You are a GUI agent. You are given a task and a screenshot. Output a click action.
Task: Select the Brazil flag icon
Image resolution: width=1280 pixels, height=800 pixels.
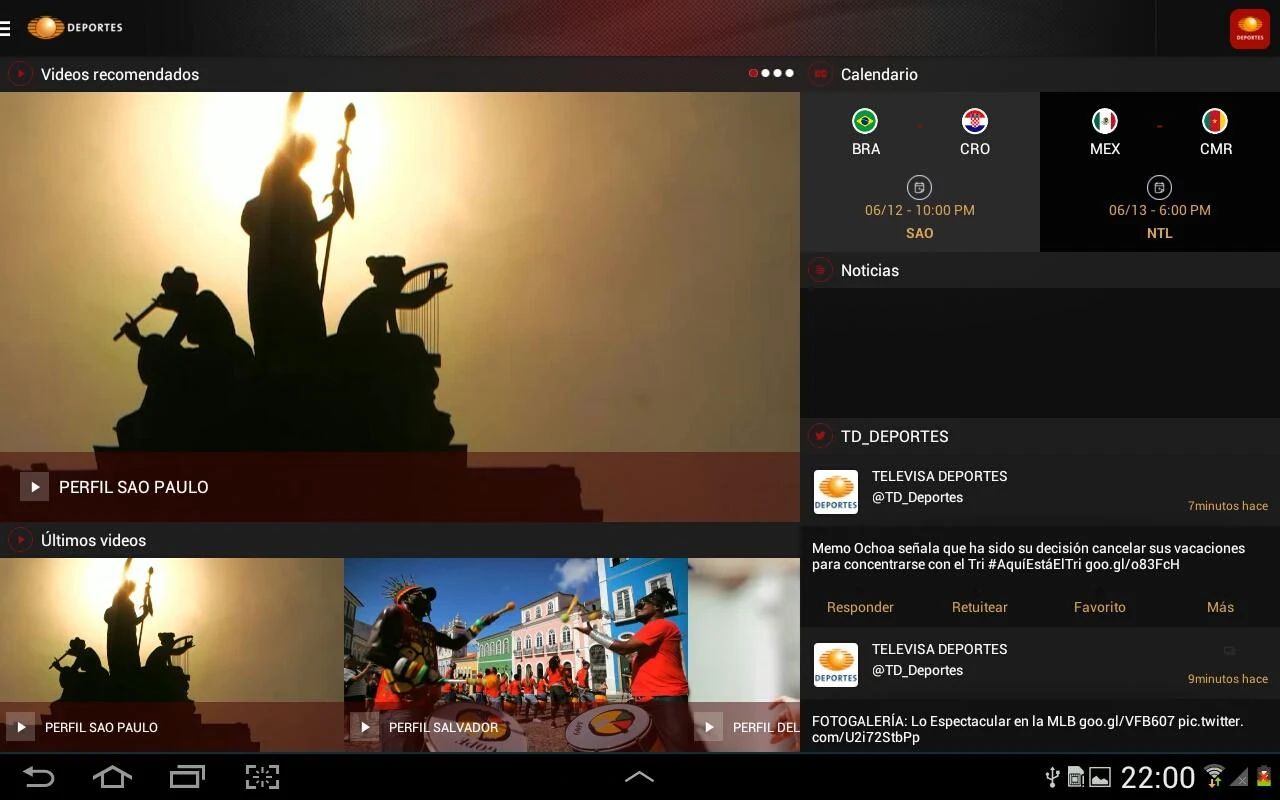(865, 121)
